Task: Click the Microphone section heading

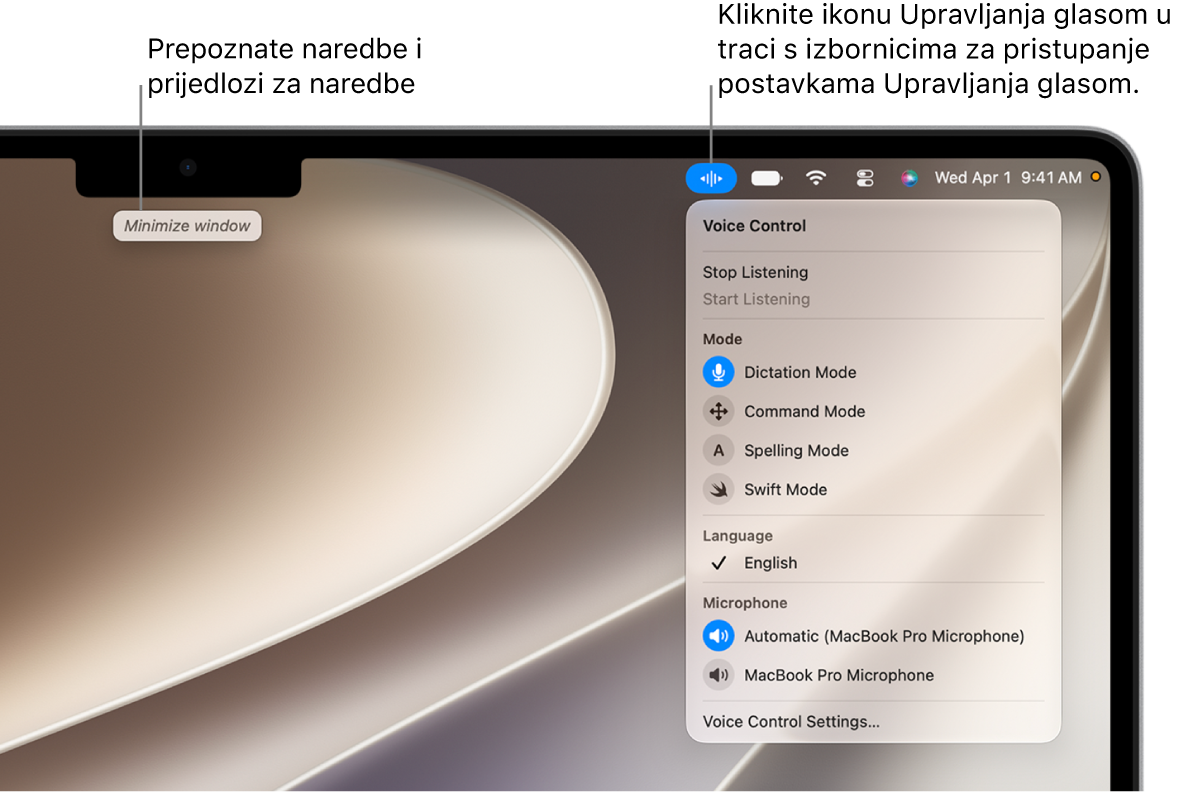Action: pos(745,602)
